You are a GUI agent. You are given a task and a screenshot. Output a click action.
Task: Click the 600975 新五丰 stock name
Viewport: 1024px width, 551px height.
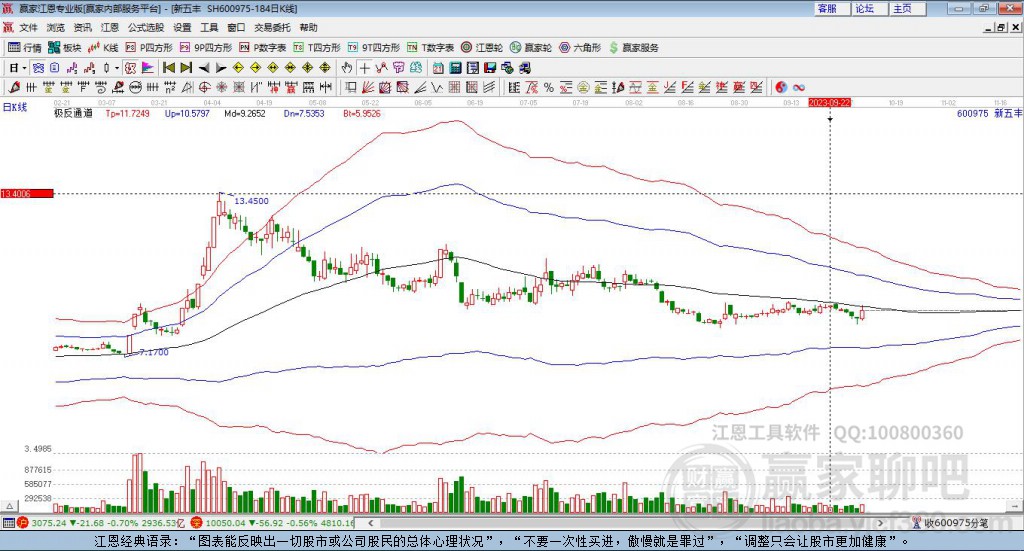point(989,113)
